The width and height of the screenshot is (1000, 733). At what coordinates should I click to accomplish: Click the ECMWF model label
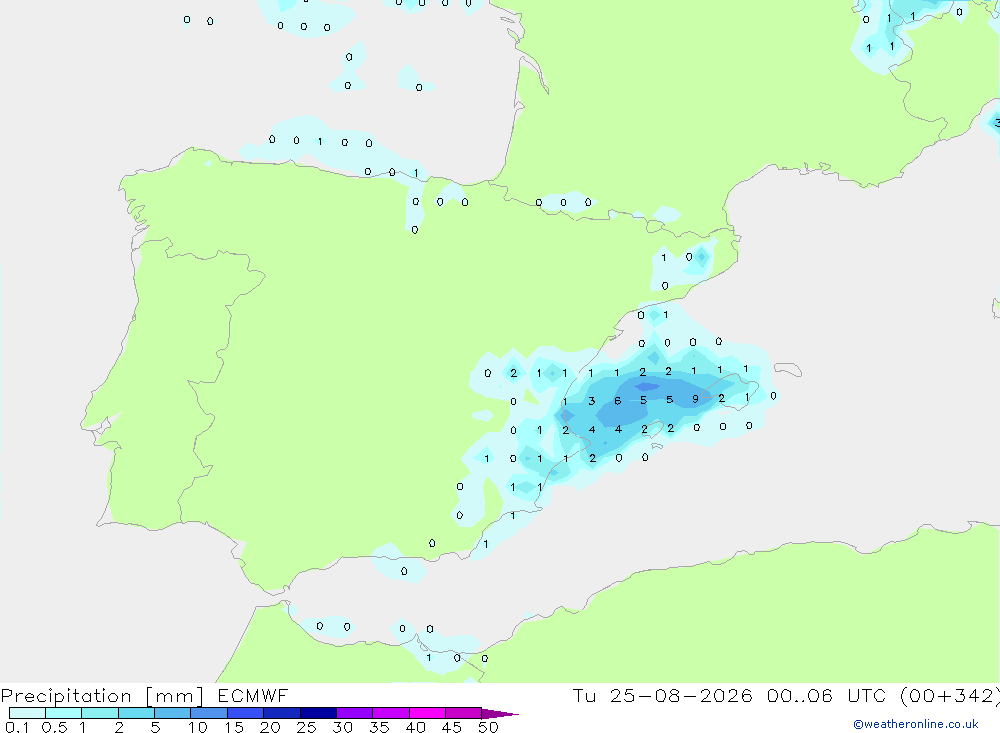tap(253, 695)
